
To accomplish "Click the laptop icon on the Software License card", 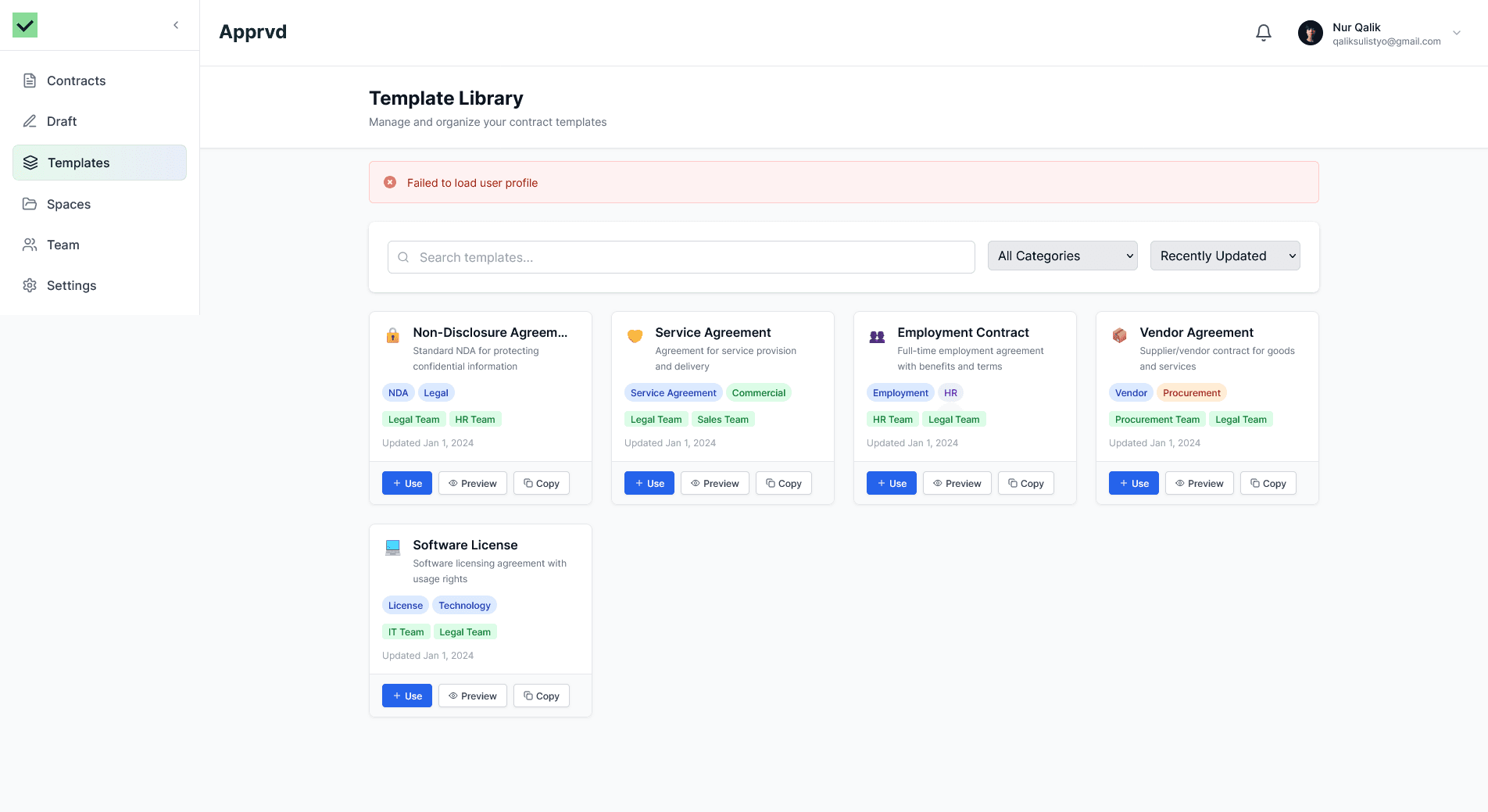I will pos(393,548).
